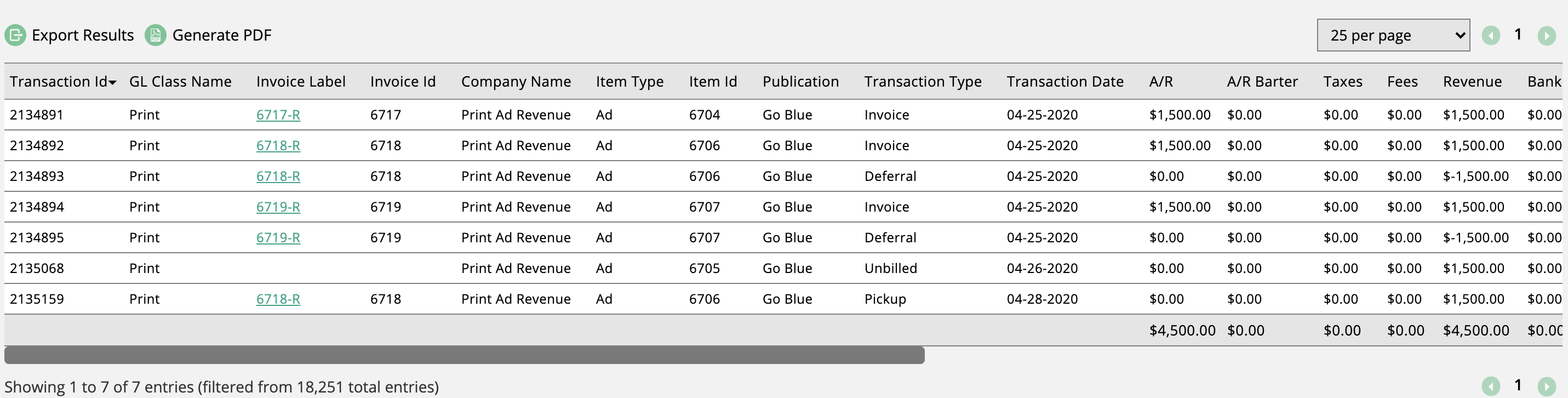Viewport: 1568px width, 398px height.
Task: Click page number 1 at top right
Action: point(1519,35)
